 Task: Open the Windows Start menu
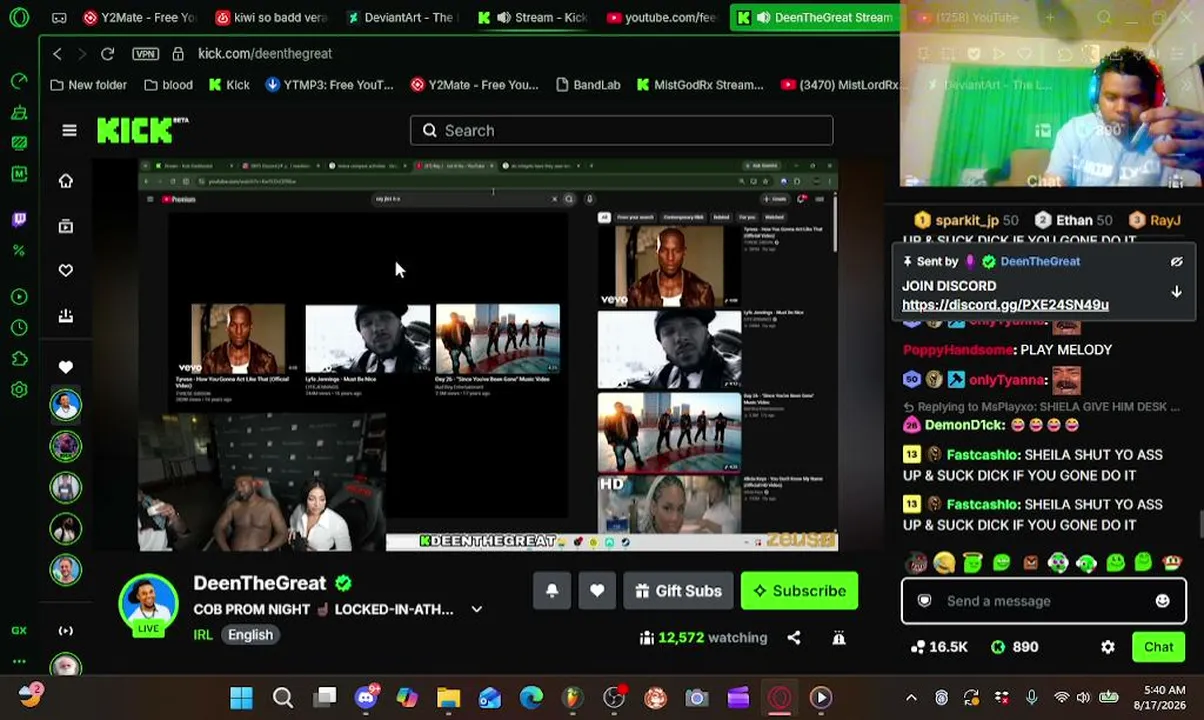click(x=241, y=698)
